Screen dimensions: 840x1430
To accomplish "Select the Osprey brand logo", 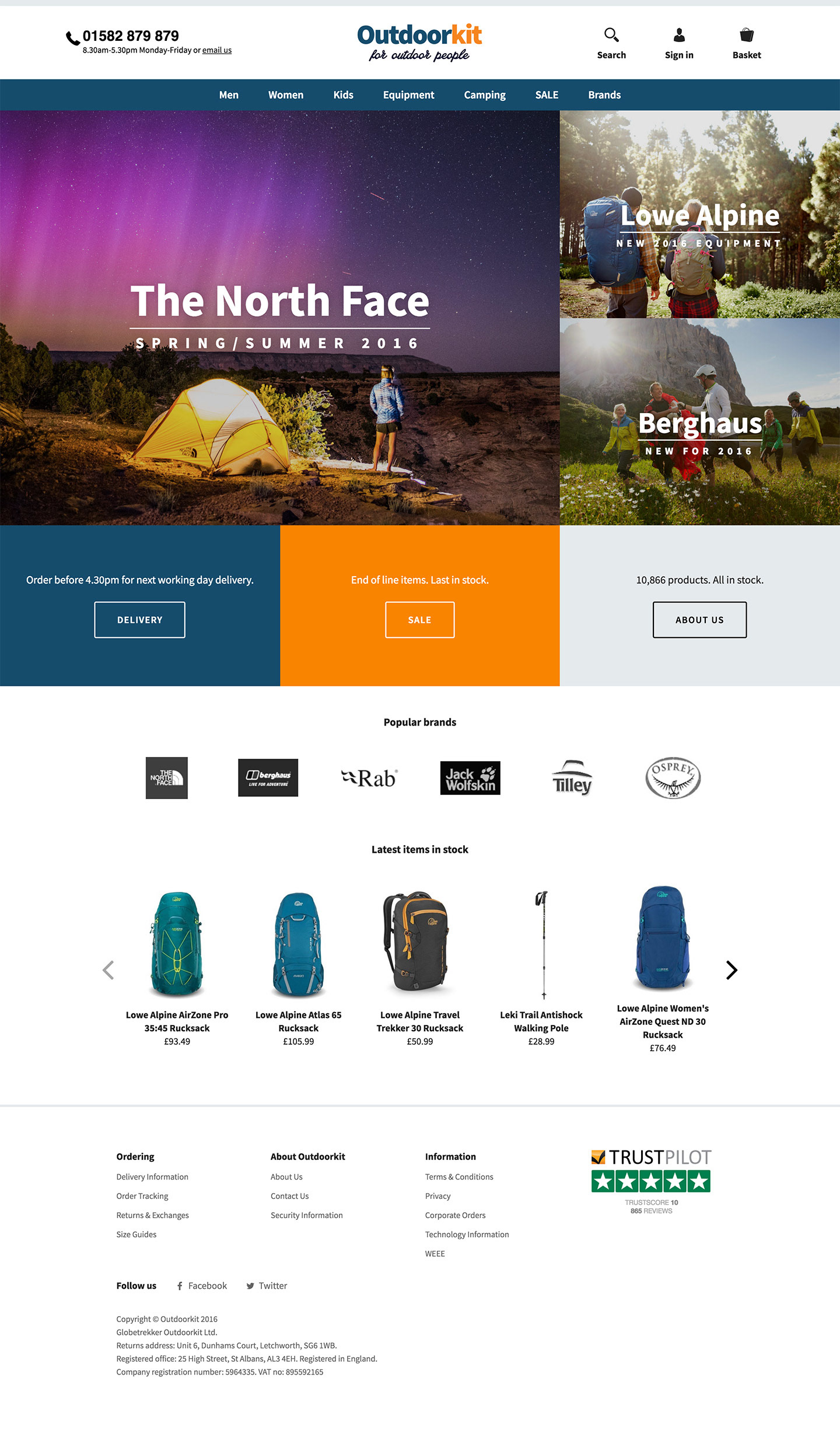I will pos(673,778).
